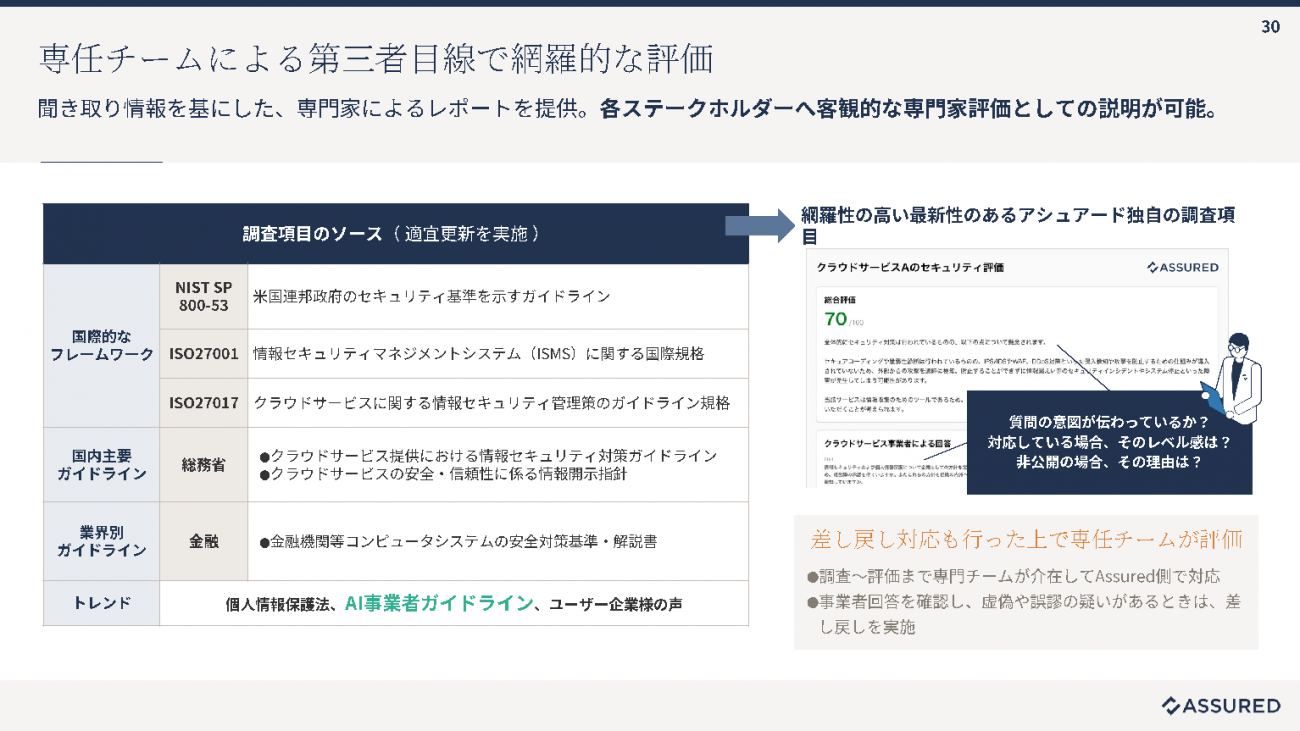Click the ASSURED logo in the footer
Viewport: 1300px width, 731px height.
[x=1220, y=706]
